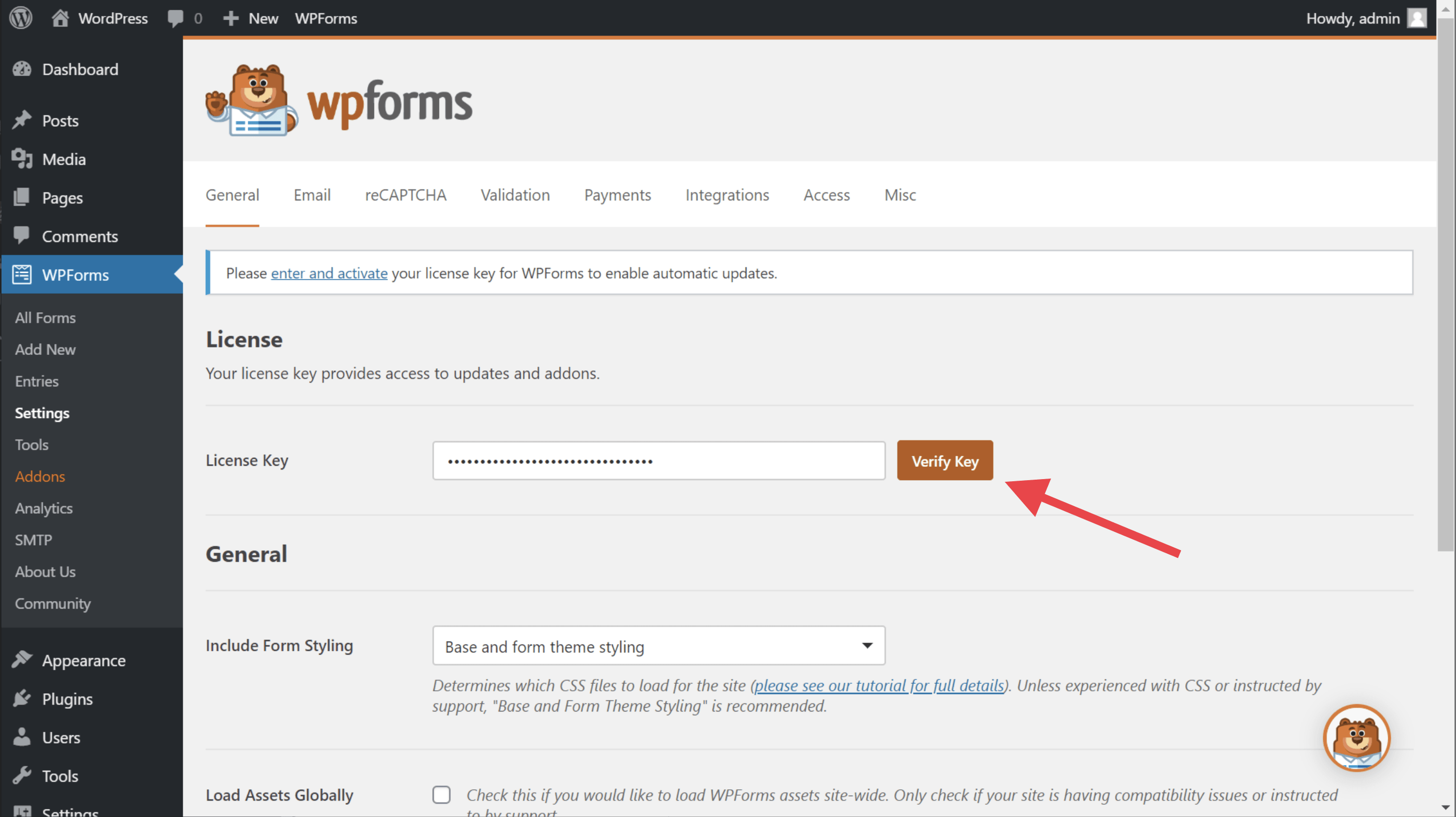This screenshot has height=817, width=1456.
Task: Open Dashboard from sidebar label
Action: (x=80, y=69)
